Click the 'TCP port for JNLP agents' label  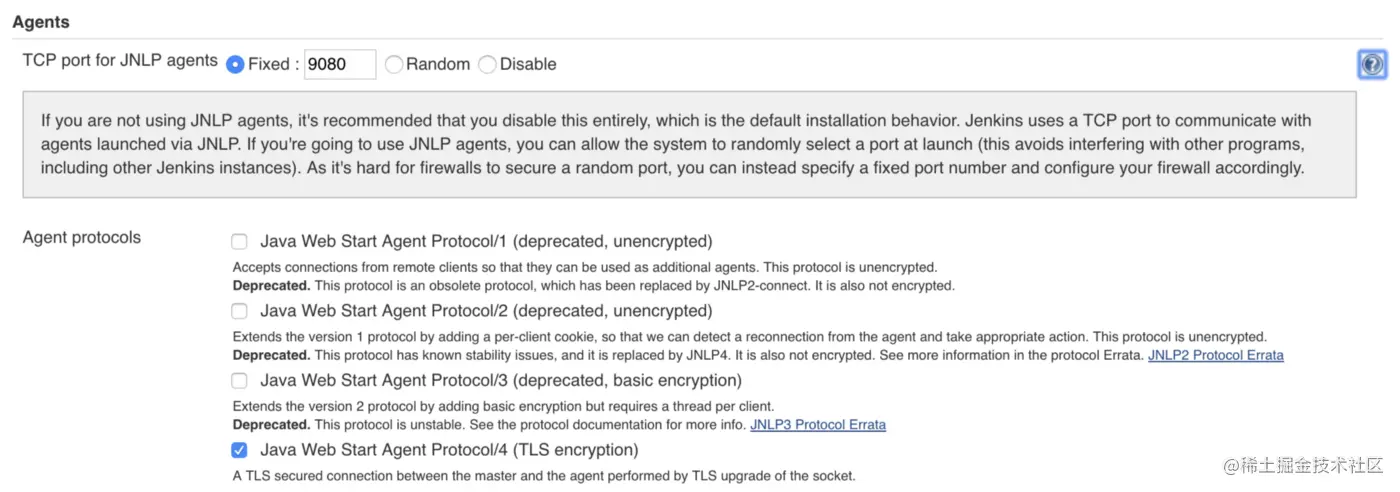[x=120, y=60]
